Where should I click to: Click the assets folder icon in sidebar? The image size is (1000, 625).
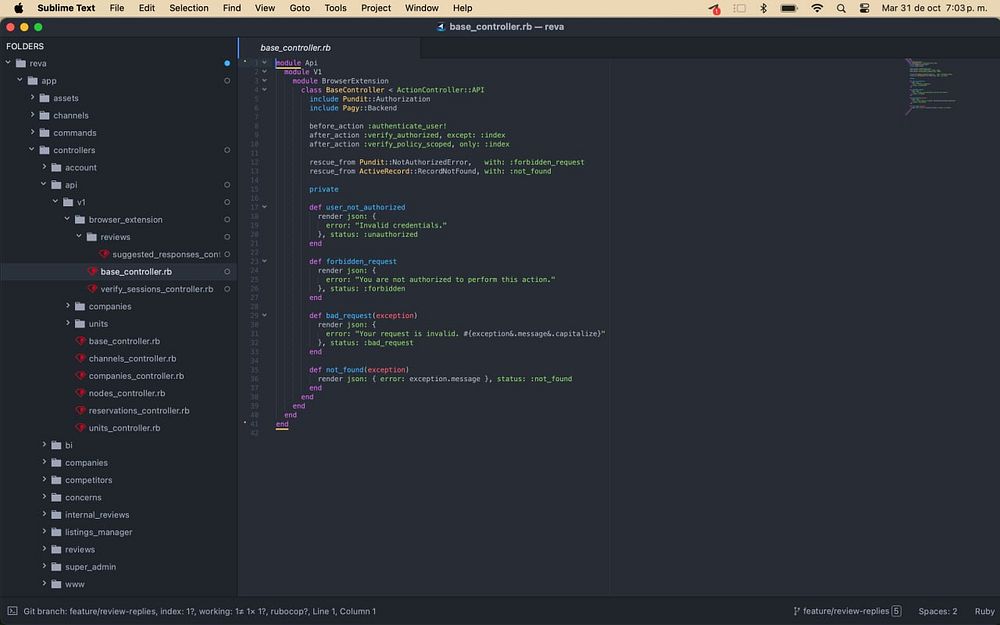pos(44,98)
